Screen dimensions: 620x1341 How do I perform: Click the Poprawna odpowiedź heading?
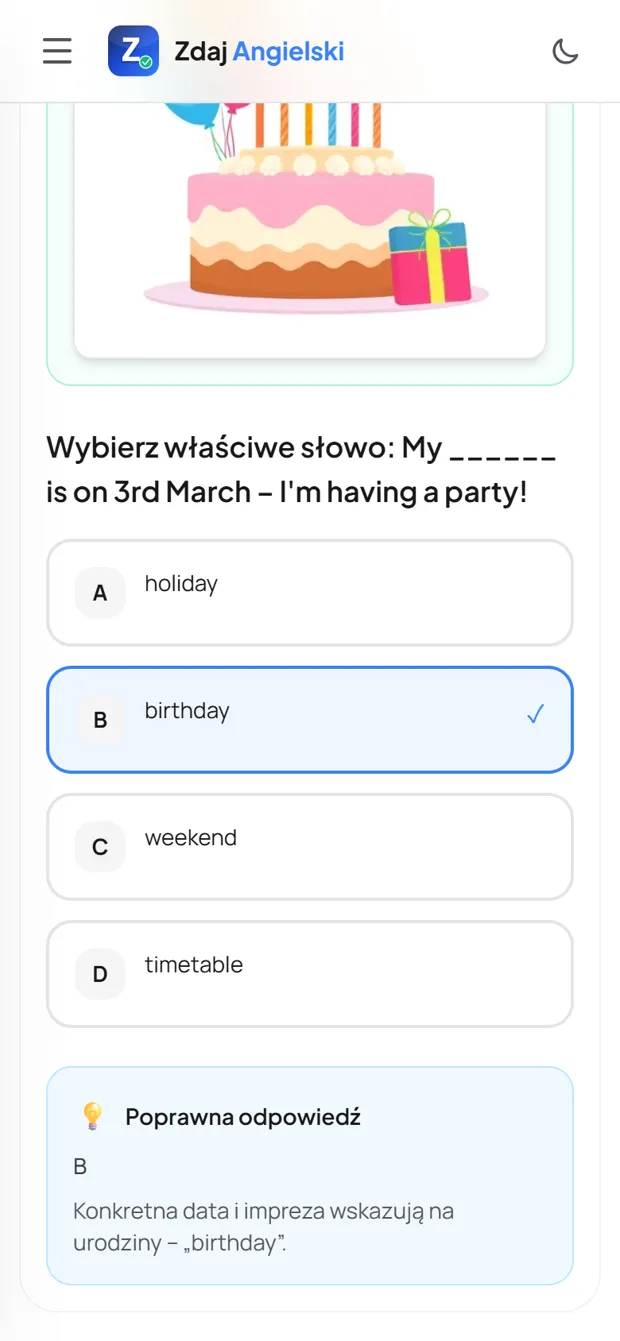(243, 1117)
